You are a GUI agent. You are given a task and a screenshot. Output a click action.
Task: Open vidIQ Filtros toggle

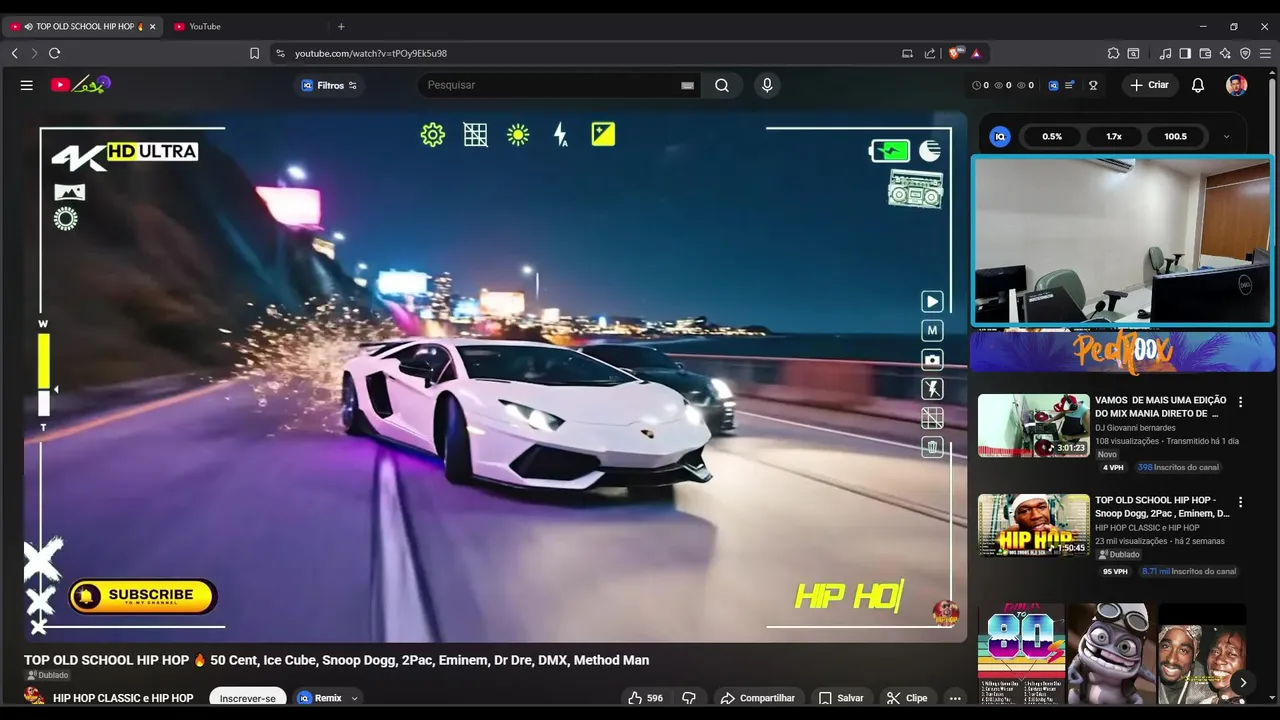(329, 85)
